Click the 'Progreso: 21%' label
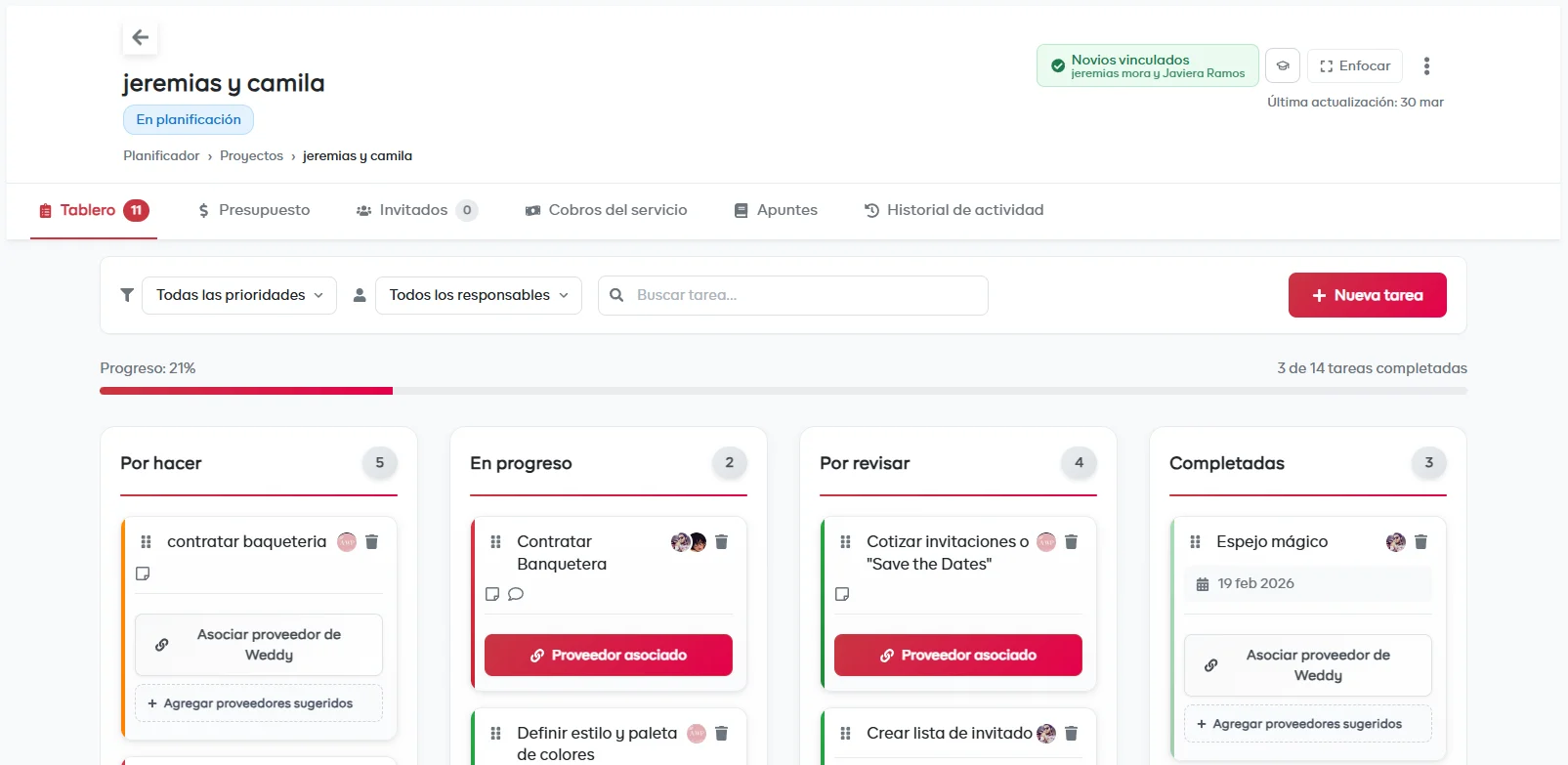Viewport: 1568px width, 765px height. click(x=148, y=368)
